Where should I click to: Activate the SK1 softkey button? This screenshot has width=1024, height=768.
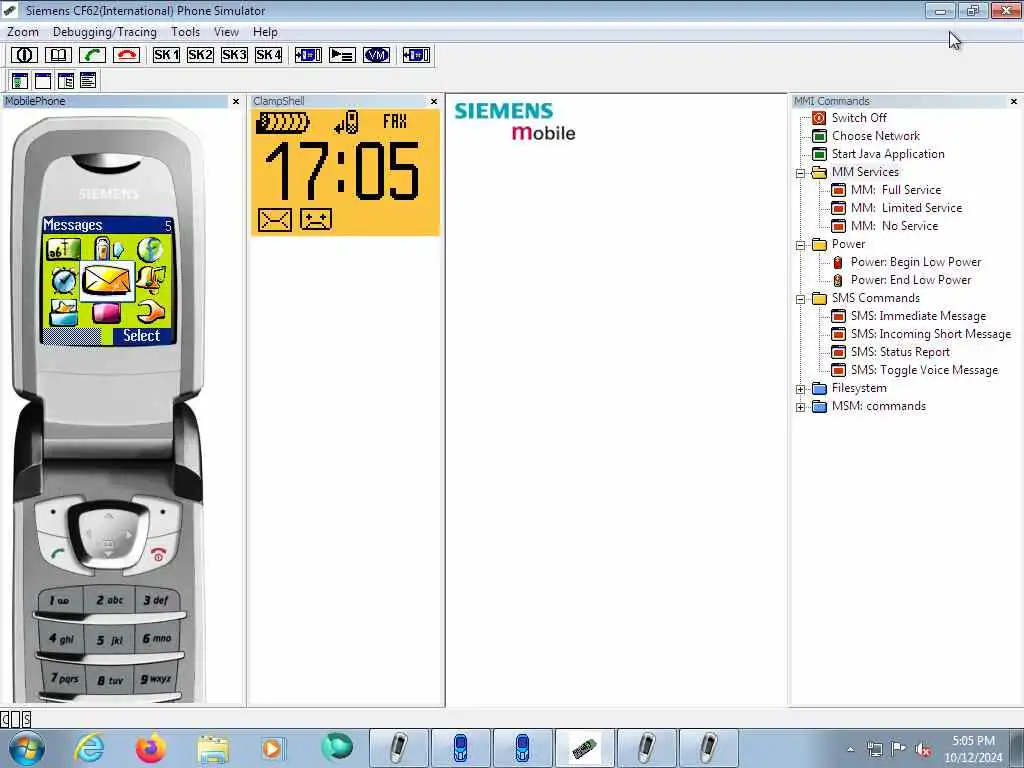(166, 55)
